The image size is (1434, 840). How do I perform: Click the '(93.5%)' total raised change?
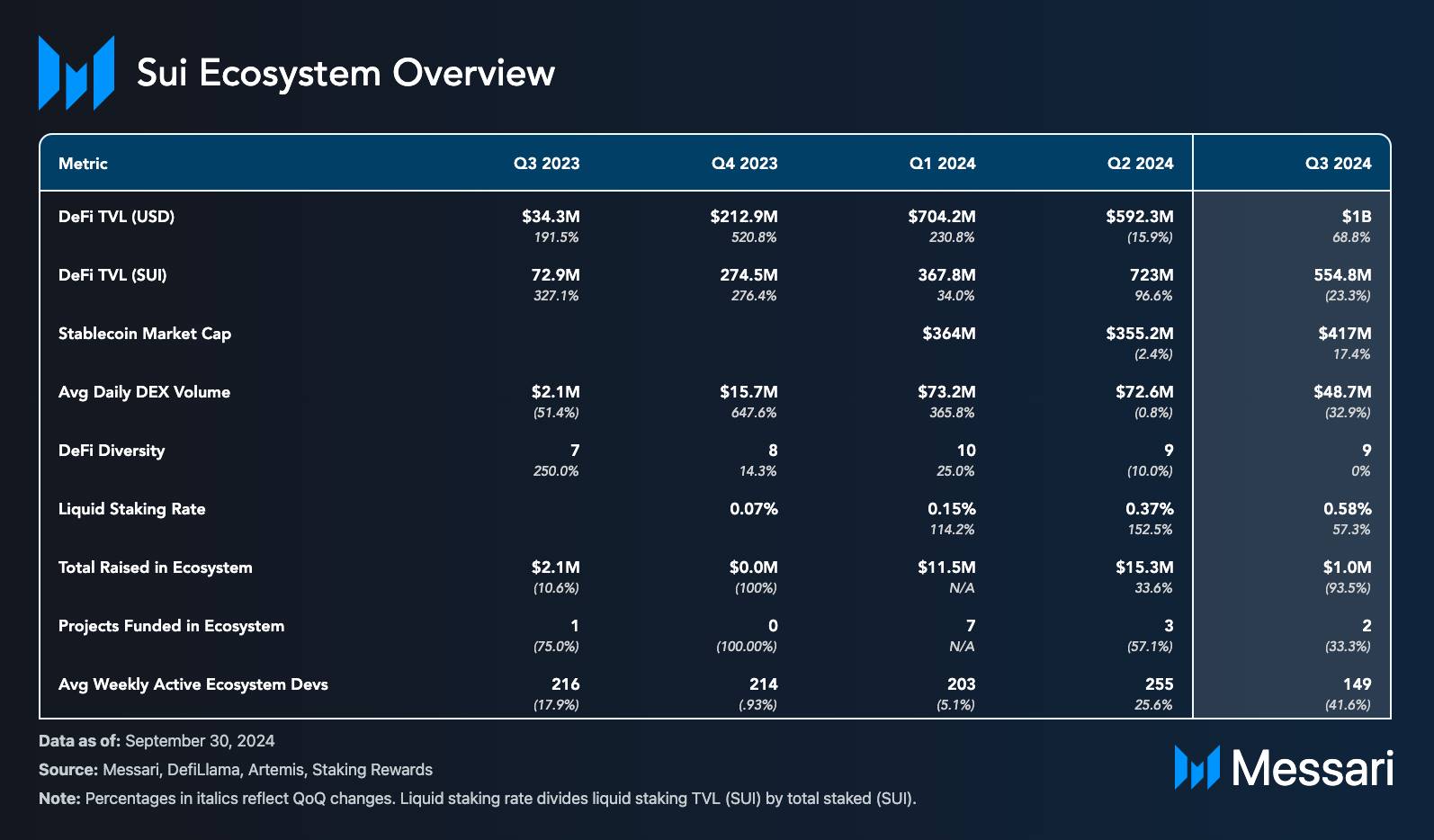pos(1348,588)
